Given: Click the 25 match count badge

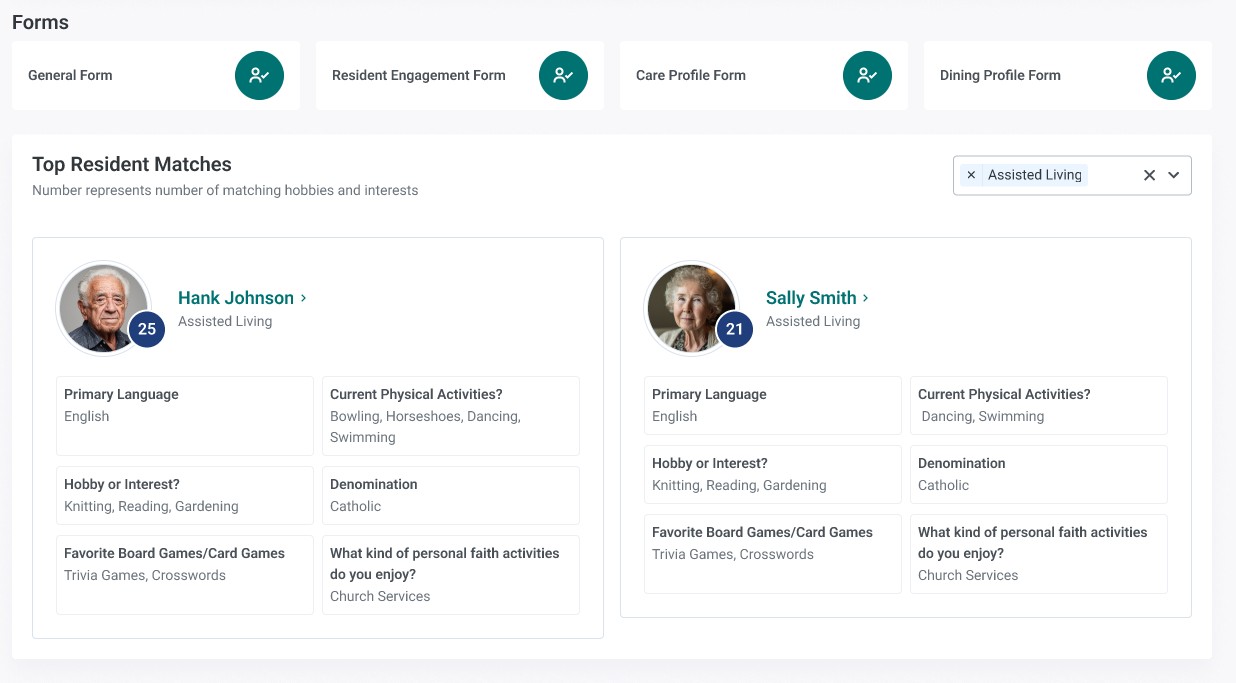Looking at the screenshot, I should (x=147, y=329).
